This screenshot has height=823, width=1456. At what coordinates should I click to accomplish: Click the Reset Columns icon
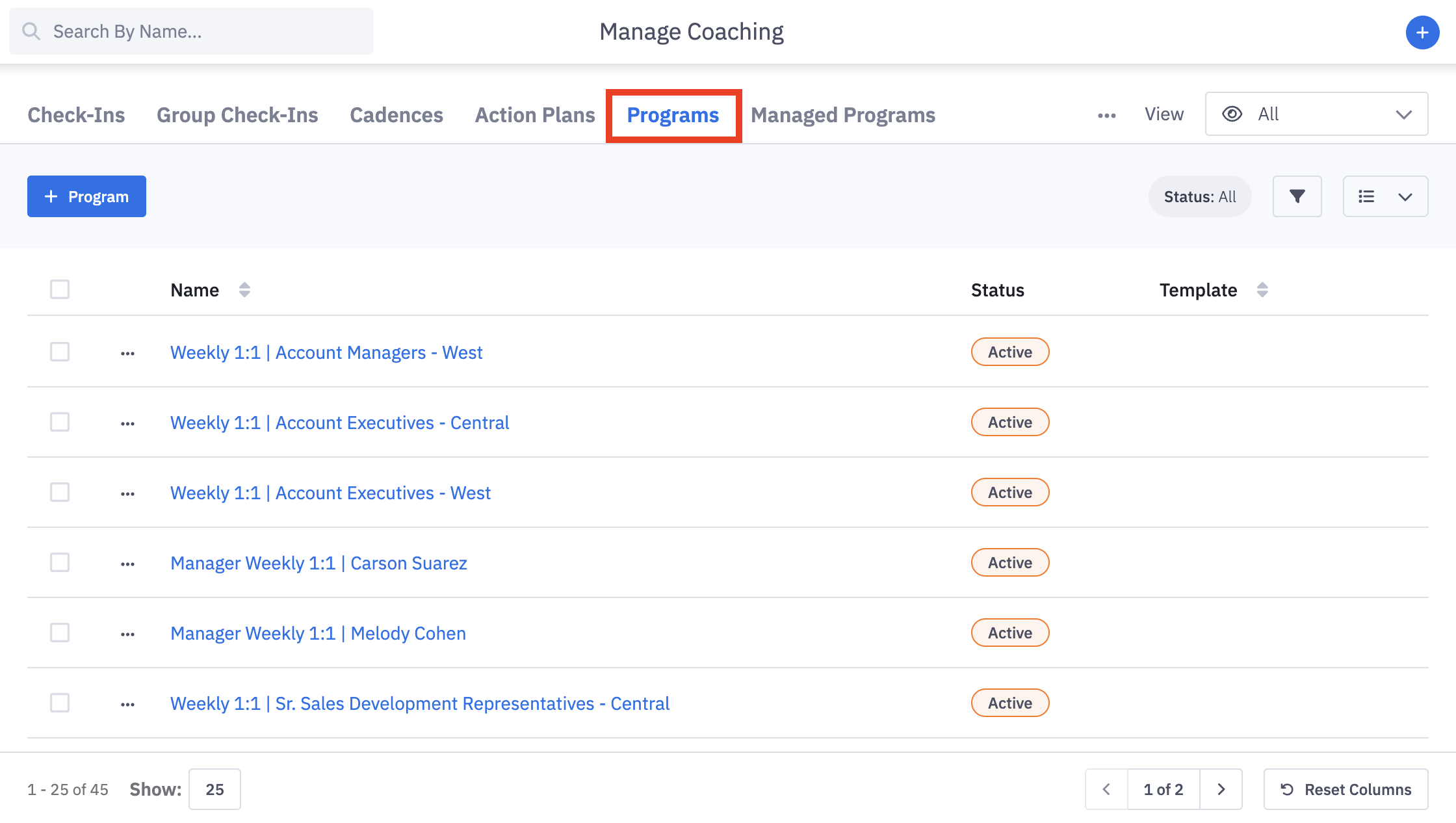click(1288, 789)
